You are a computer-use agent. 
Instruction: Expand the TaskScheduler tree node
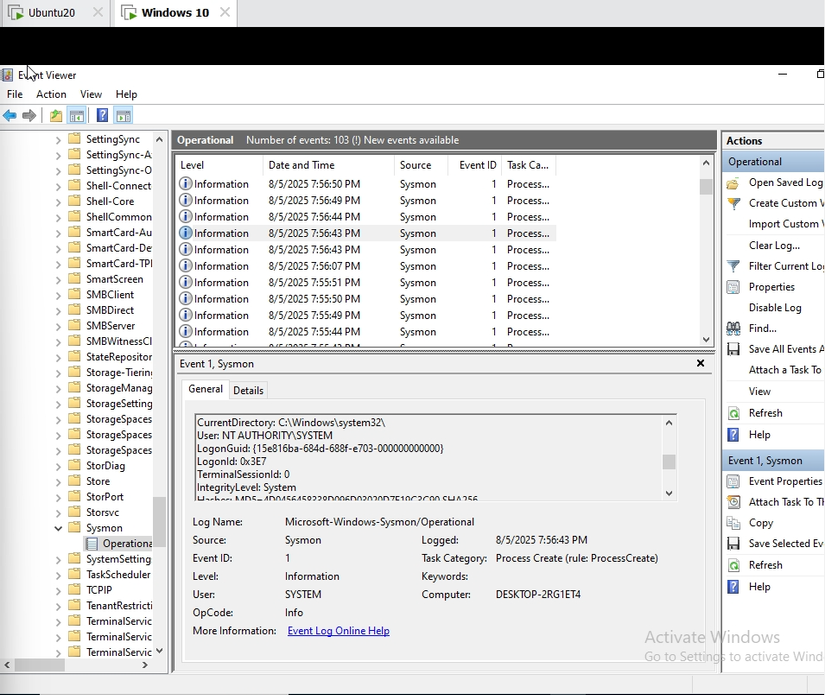pos(58,575)
